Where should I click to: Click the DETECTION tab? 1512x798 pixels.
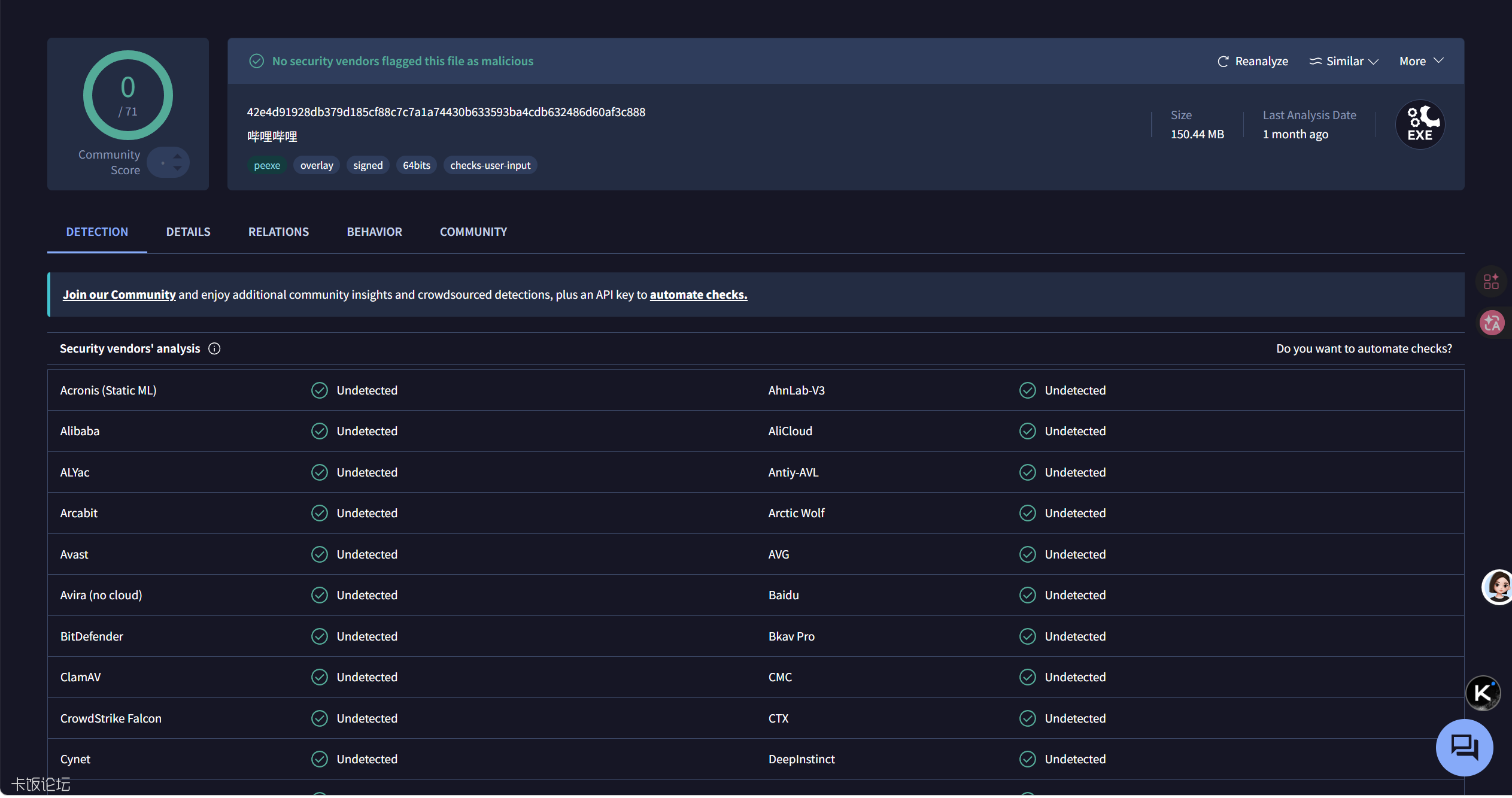97,232
